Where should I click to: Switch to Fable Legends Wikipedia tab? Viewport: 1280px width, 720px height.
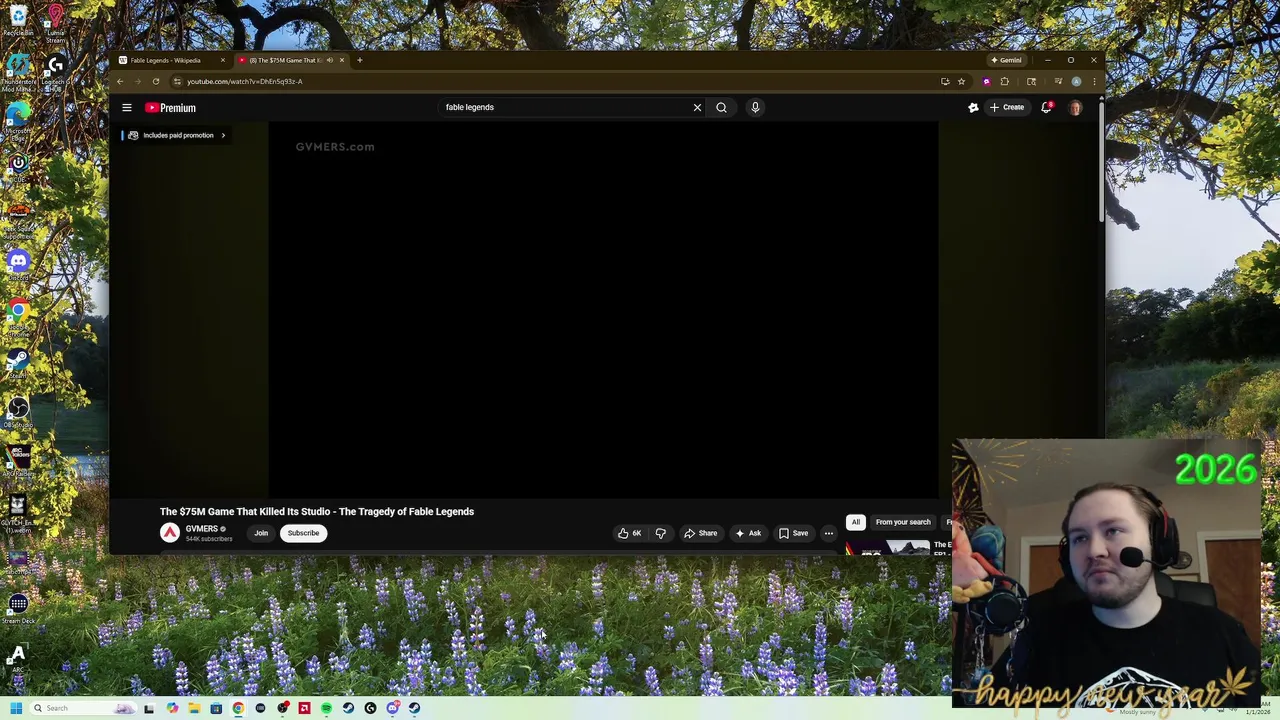tap(165, 60)
